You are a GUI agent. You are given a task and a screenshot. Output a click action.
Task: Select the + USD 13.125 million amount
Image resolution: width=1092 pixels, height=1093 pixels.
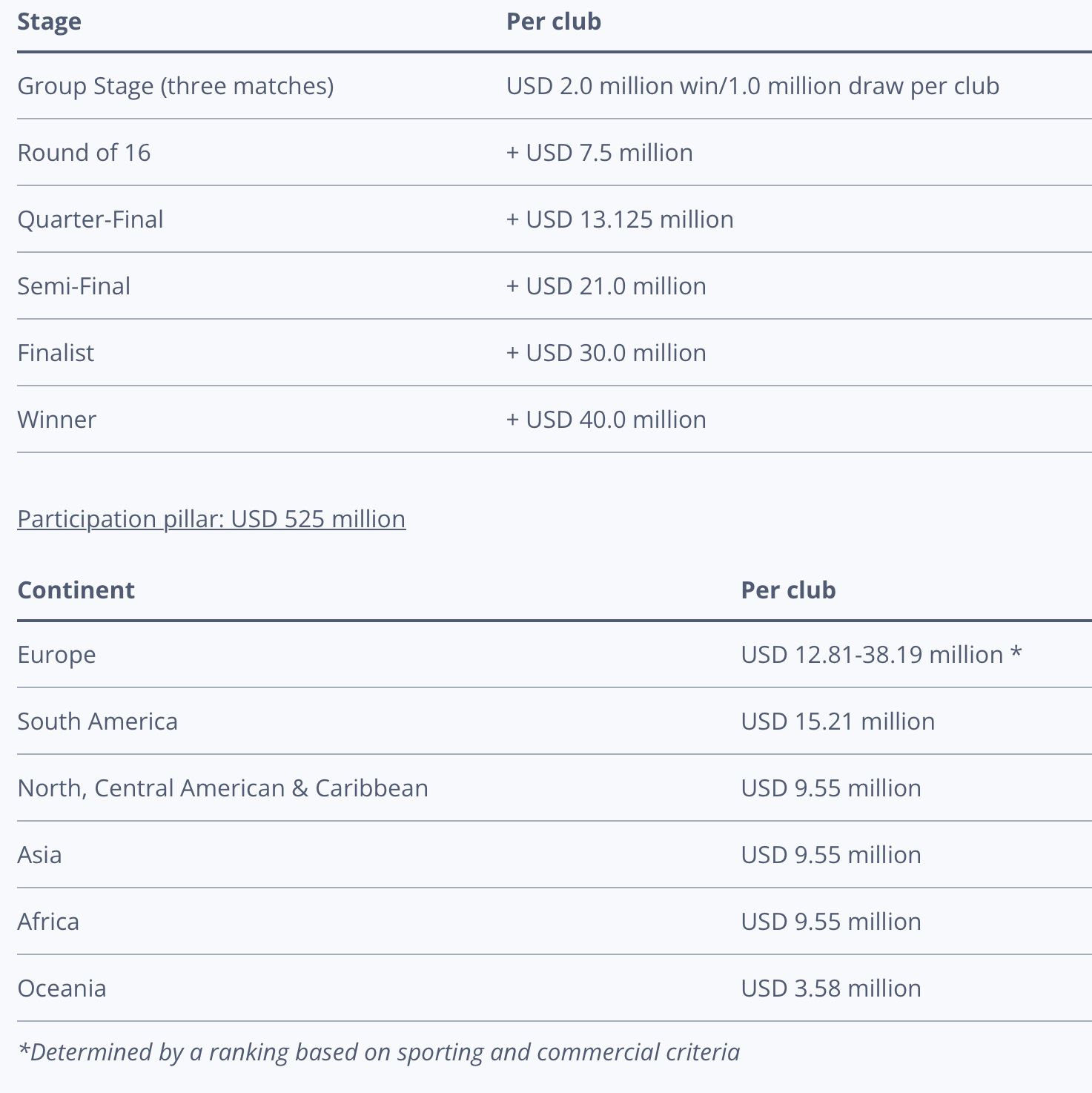[x=620, y=219]
